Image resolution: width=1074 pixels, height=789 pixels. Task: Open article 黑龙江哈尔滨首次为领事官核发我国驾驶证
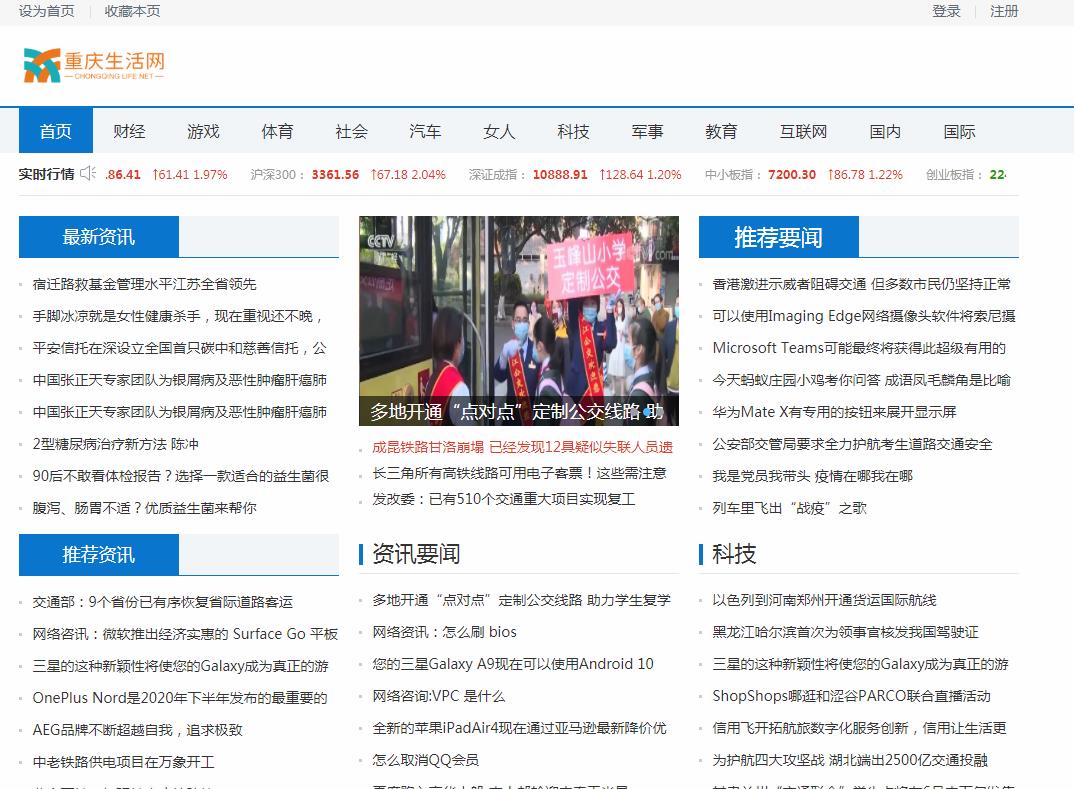845,631
